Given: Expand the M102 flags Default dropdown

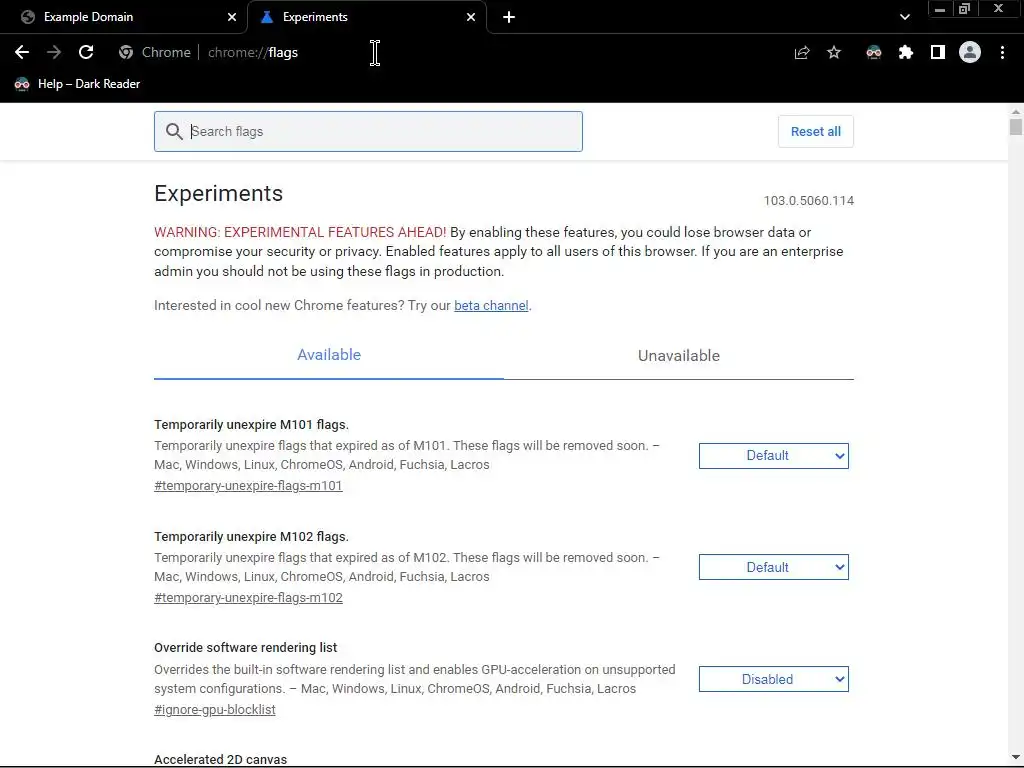Looking at the screenshot, I should 773,568.
